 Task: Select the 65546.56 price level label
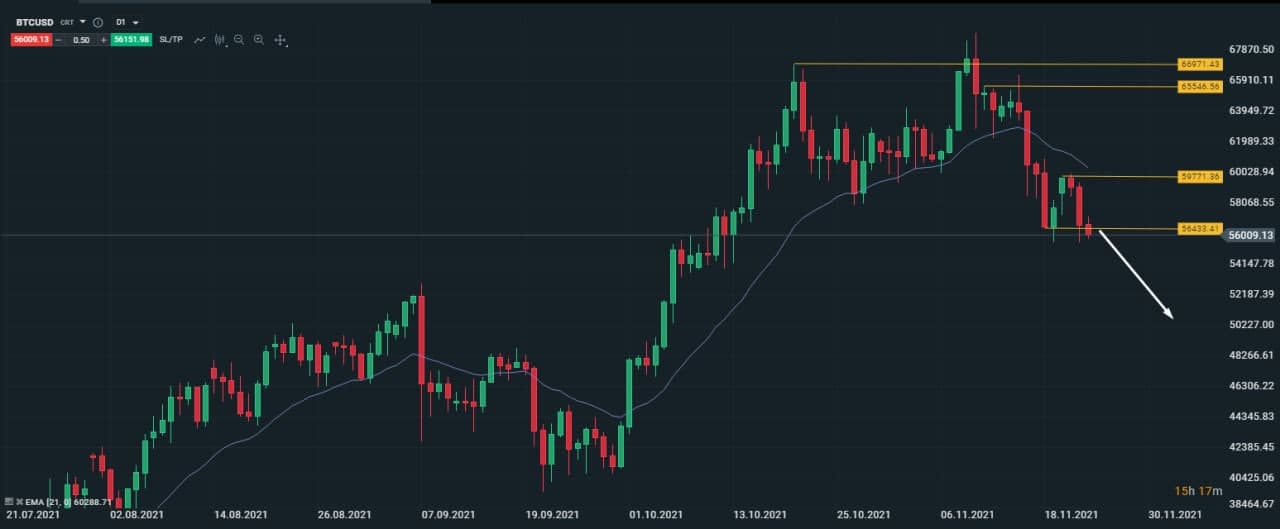coord(1200,87)
